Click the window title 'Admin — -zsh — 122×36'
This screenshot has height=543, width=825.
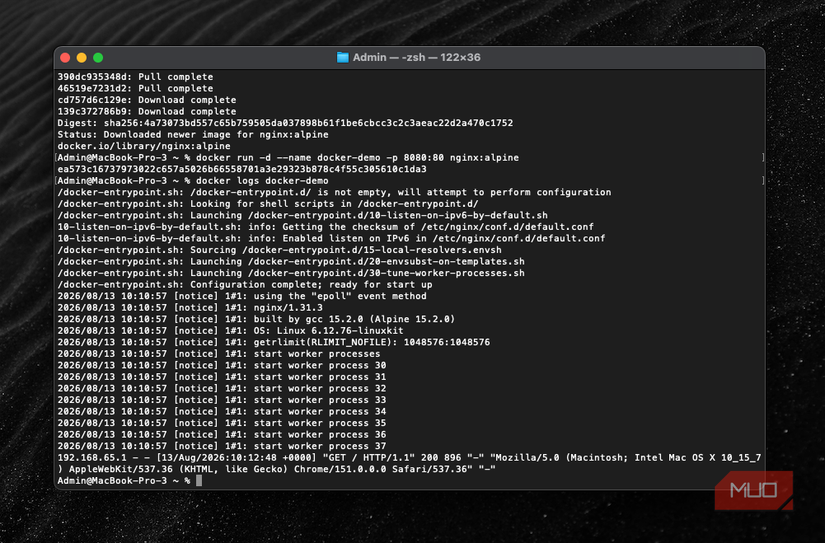coord(416,57)
